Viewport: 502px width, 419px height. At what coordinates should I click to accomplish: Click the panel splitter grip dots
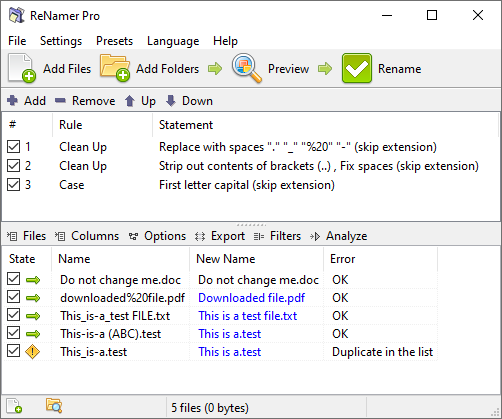point(251,225)
